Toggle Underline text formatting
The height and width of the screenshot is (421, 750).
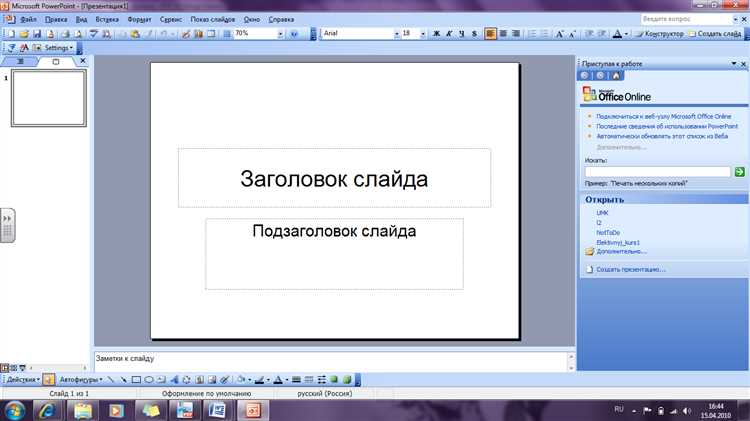tap(461, 34)
